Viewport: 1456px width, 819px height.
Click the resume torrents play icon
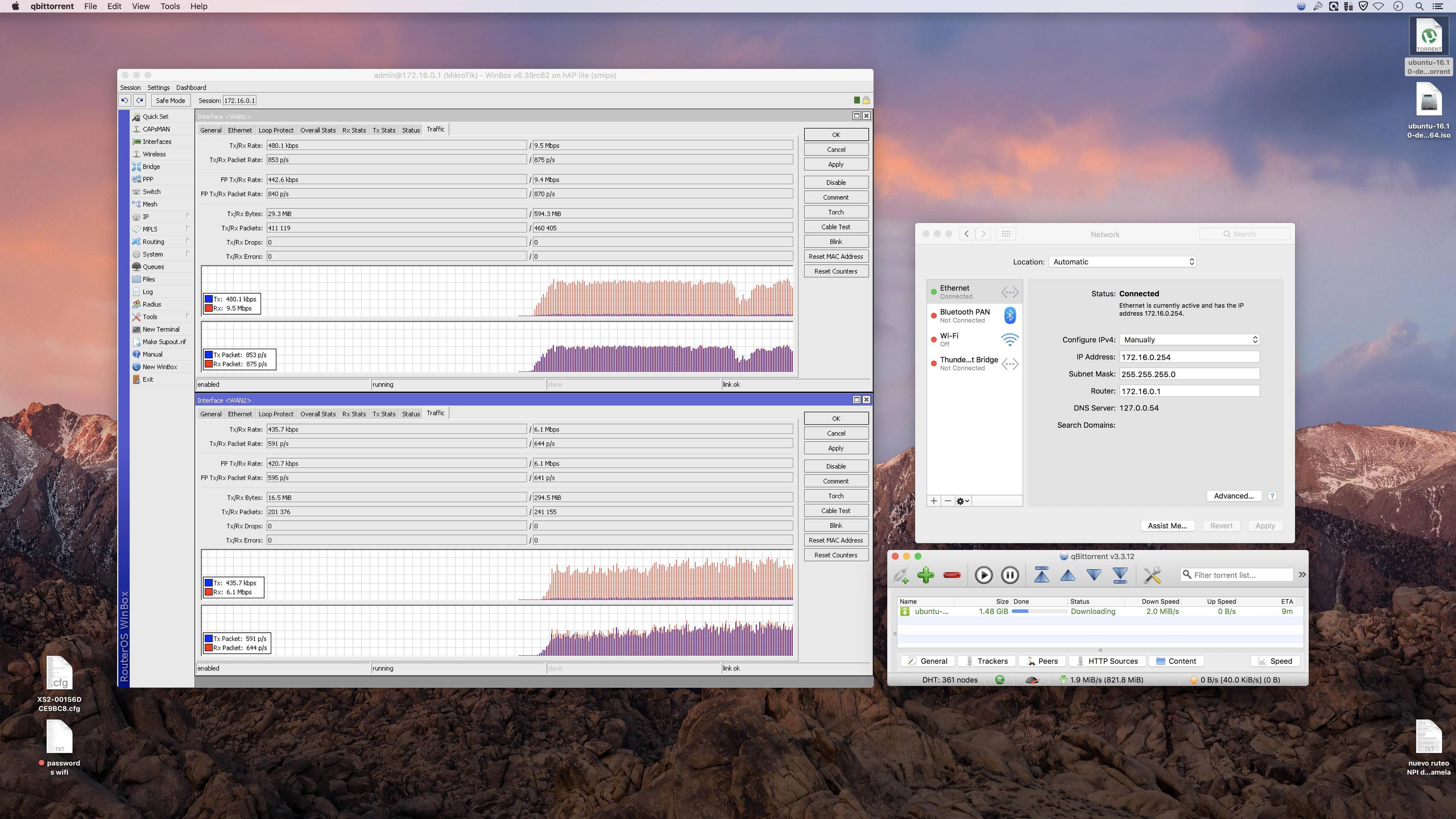[984, 575]
